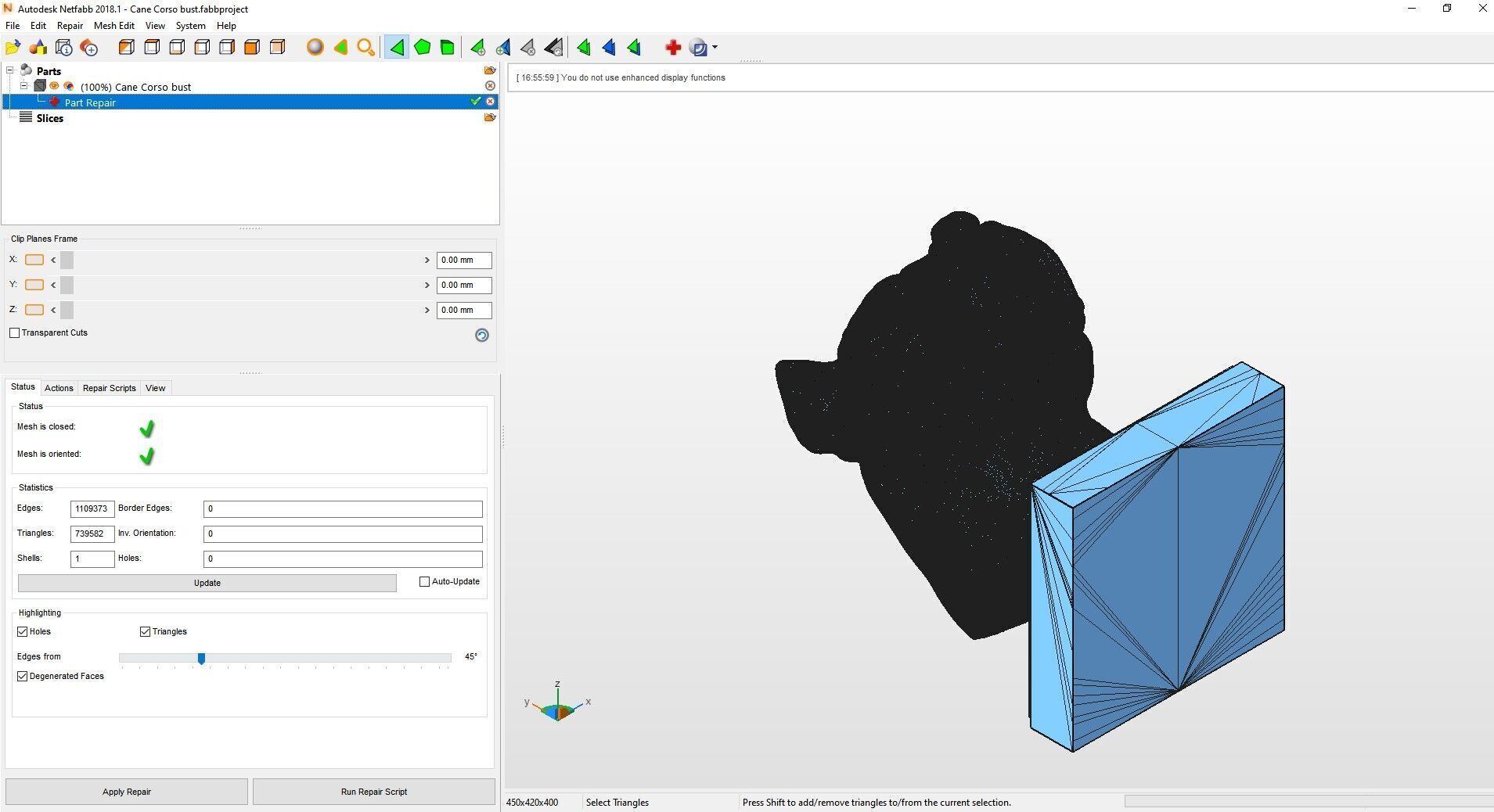Cancel Part Repair with red X
Viewport: 1494px width, 812px height.
[x=491, y=102]
